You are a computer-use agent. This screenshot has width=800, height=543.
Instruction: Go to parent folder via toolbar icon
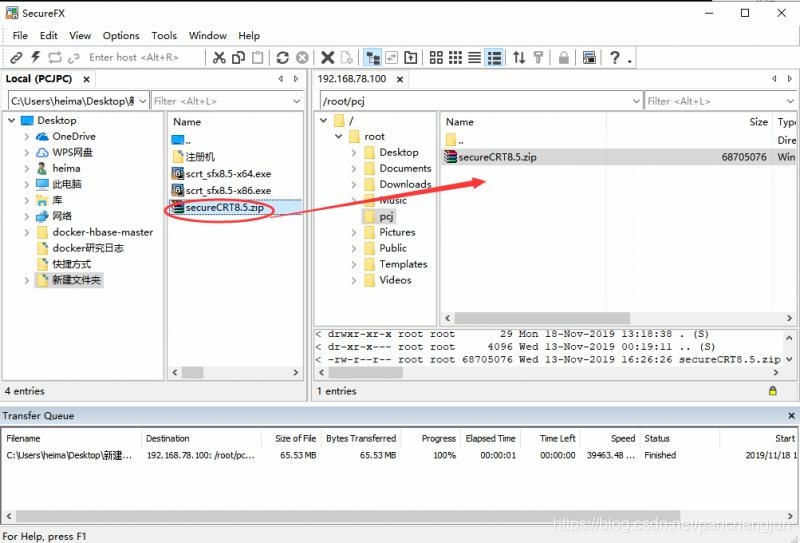[x=411, y=58]
